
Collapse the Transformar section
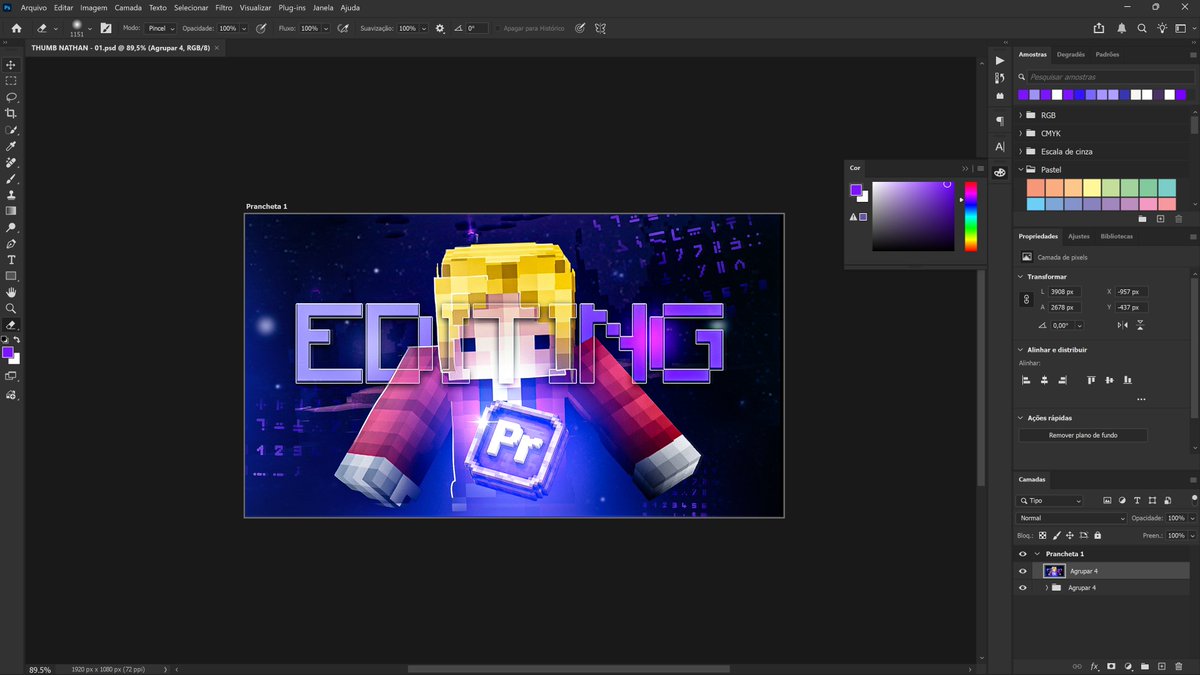(1021, 276)
